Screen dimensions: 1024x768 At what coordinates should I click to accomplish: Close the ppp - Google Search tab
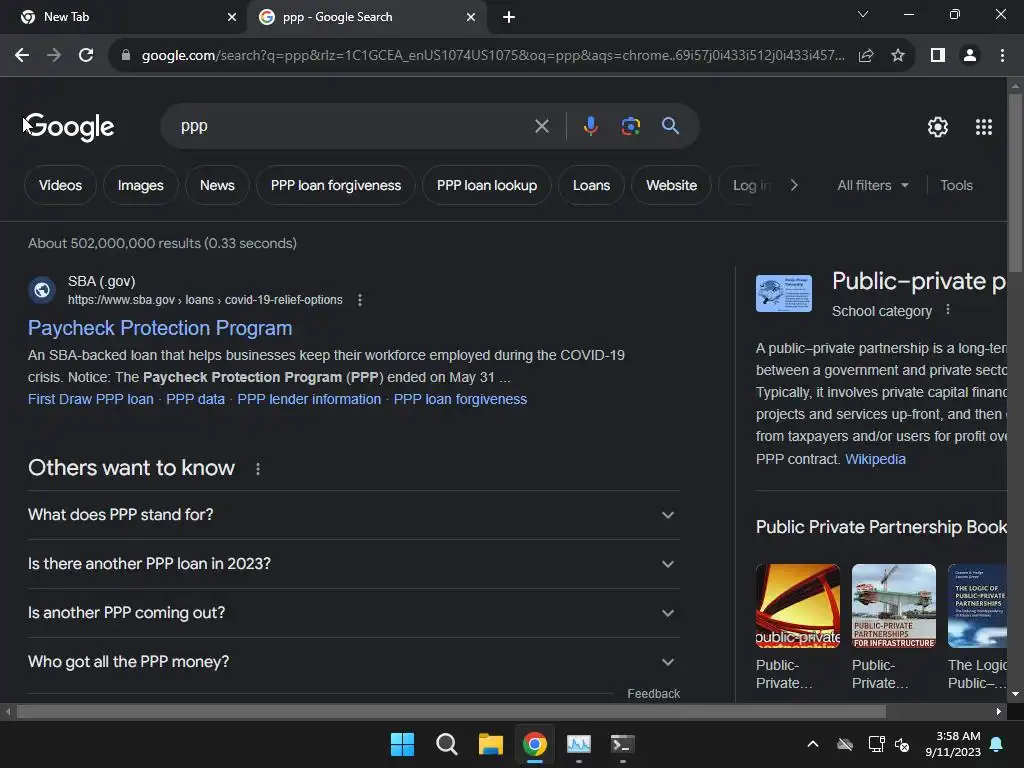[x=471, y=17]
